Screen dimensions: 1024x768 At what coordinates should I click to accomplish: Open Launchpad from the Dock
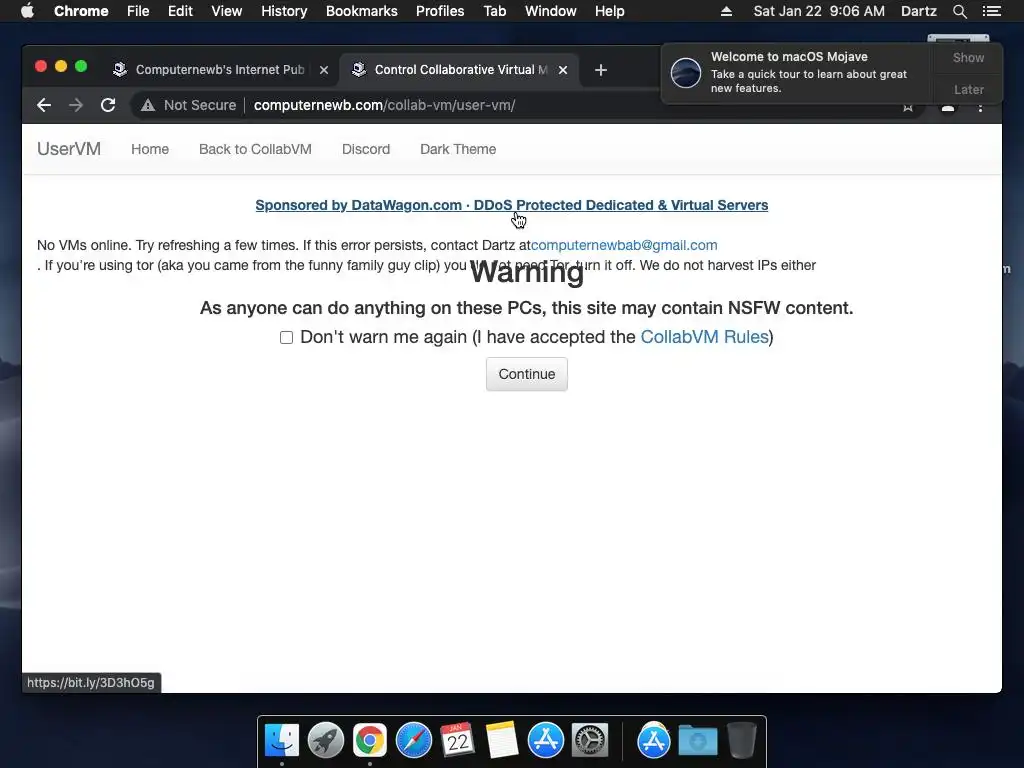(x=325, y=741)
